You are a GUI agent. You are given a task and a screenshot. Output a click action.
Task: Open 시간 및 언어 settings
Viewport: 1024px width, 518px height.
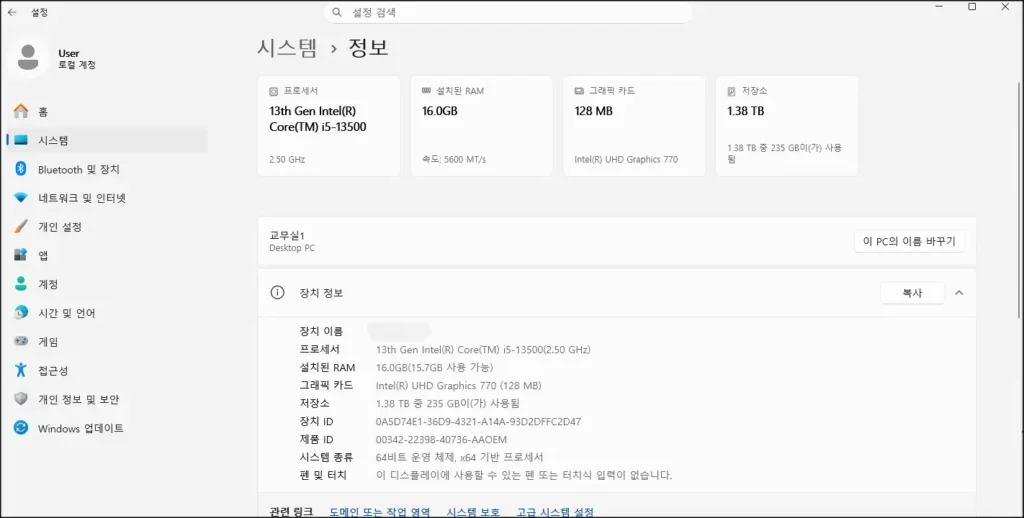(107, 313)
